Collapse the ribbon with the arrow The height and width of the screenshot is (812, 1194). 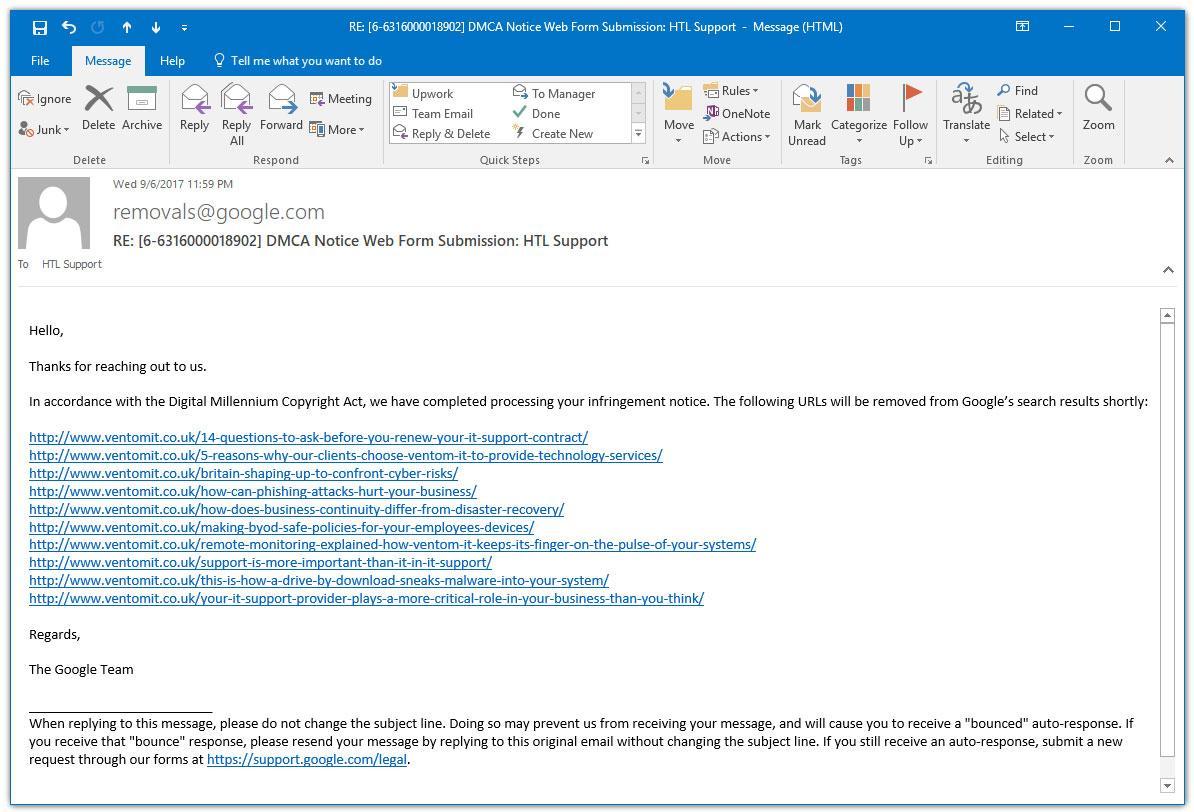pos(1169,160)
